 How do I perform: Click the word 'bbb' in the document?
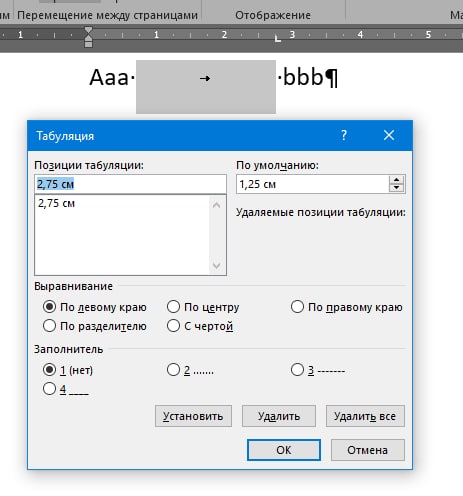[303, 78]
